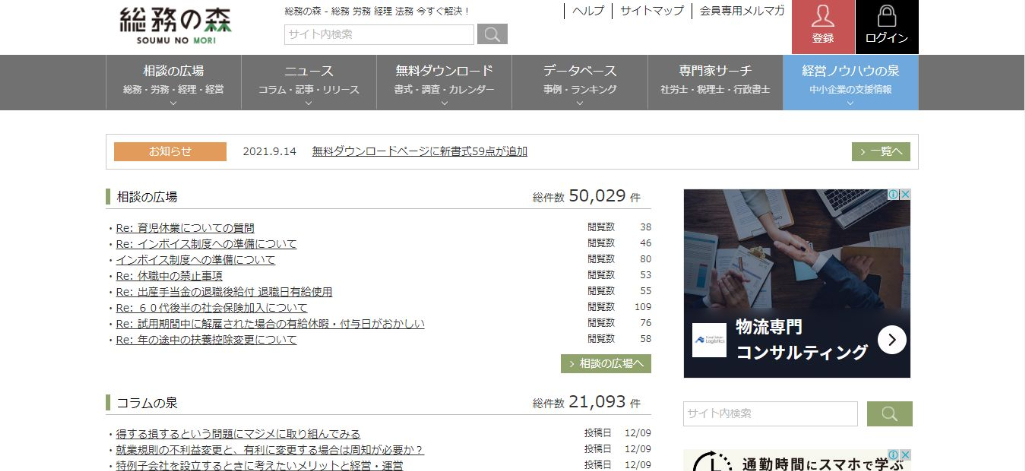Click the ad arrow circle button
This screenshot has width=1025, height=471.
click(x=892, y=340)
